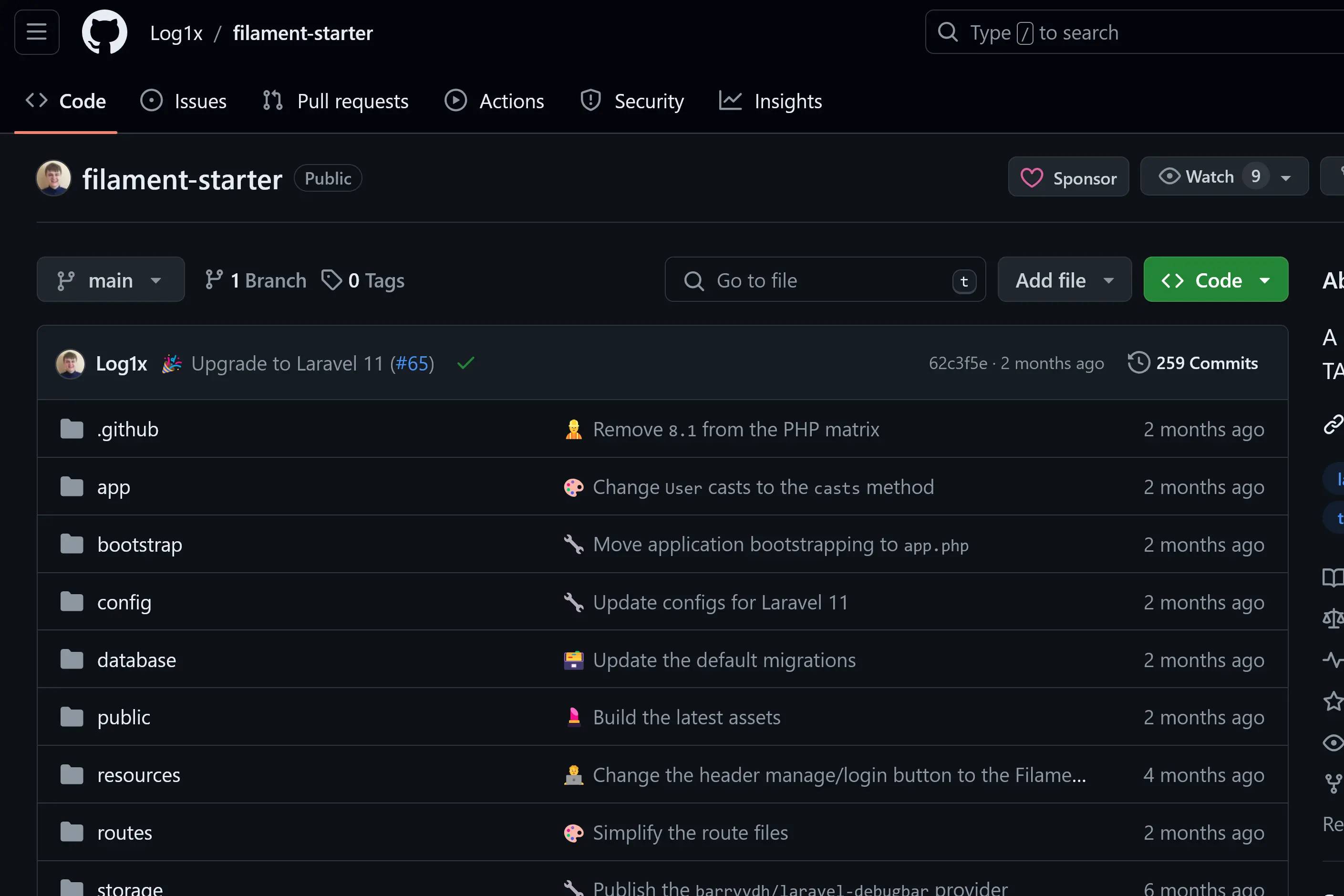Click the Sponsor heart button

(x=1068, y=178)
